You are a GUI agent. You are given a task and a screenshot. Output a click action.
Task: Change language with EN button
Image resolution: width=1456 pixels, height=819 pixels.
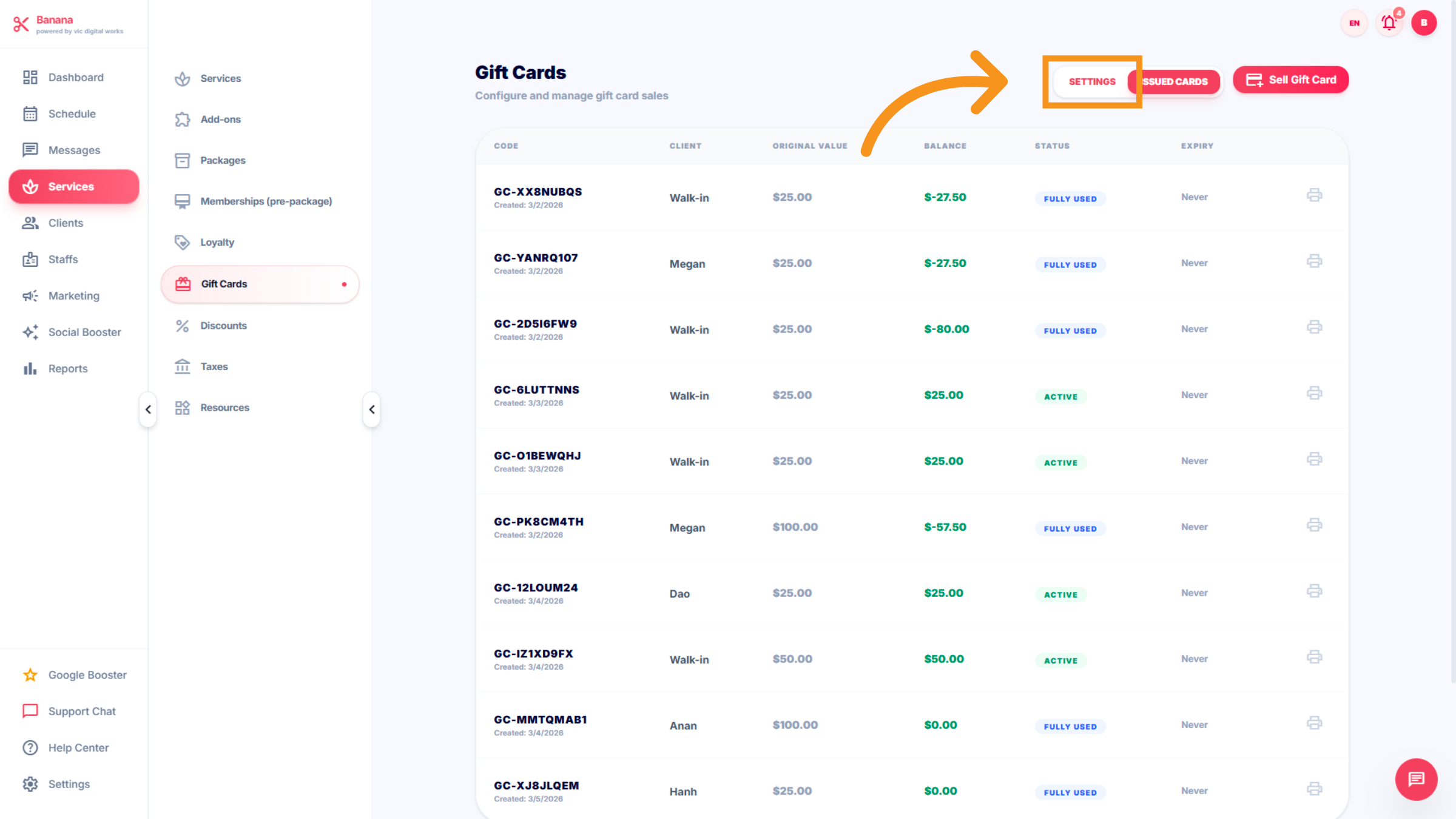[1354, 23]
